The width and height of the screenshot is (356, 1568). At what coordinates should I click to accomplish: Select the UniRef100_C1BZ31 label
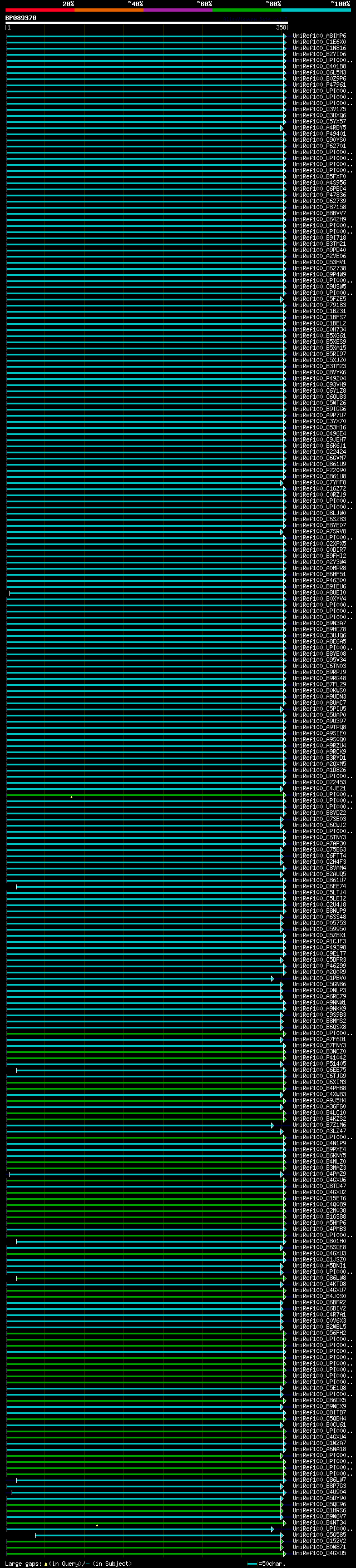coord(319,311)
